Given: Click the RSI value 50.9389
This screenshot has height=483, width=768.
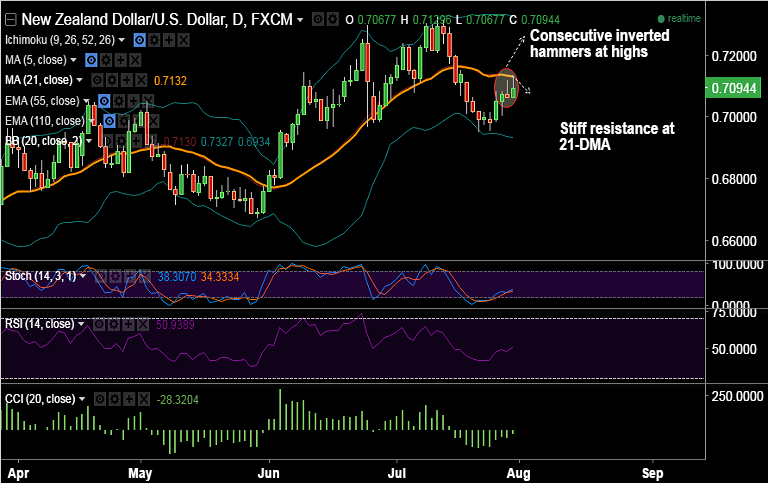Looking at the screenshot, I should point(175,325).
